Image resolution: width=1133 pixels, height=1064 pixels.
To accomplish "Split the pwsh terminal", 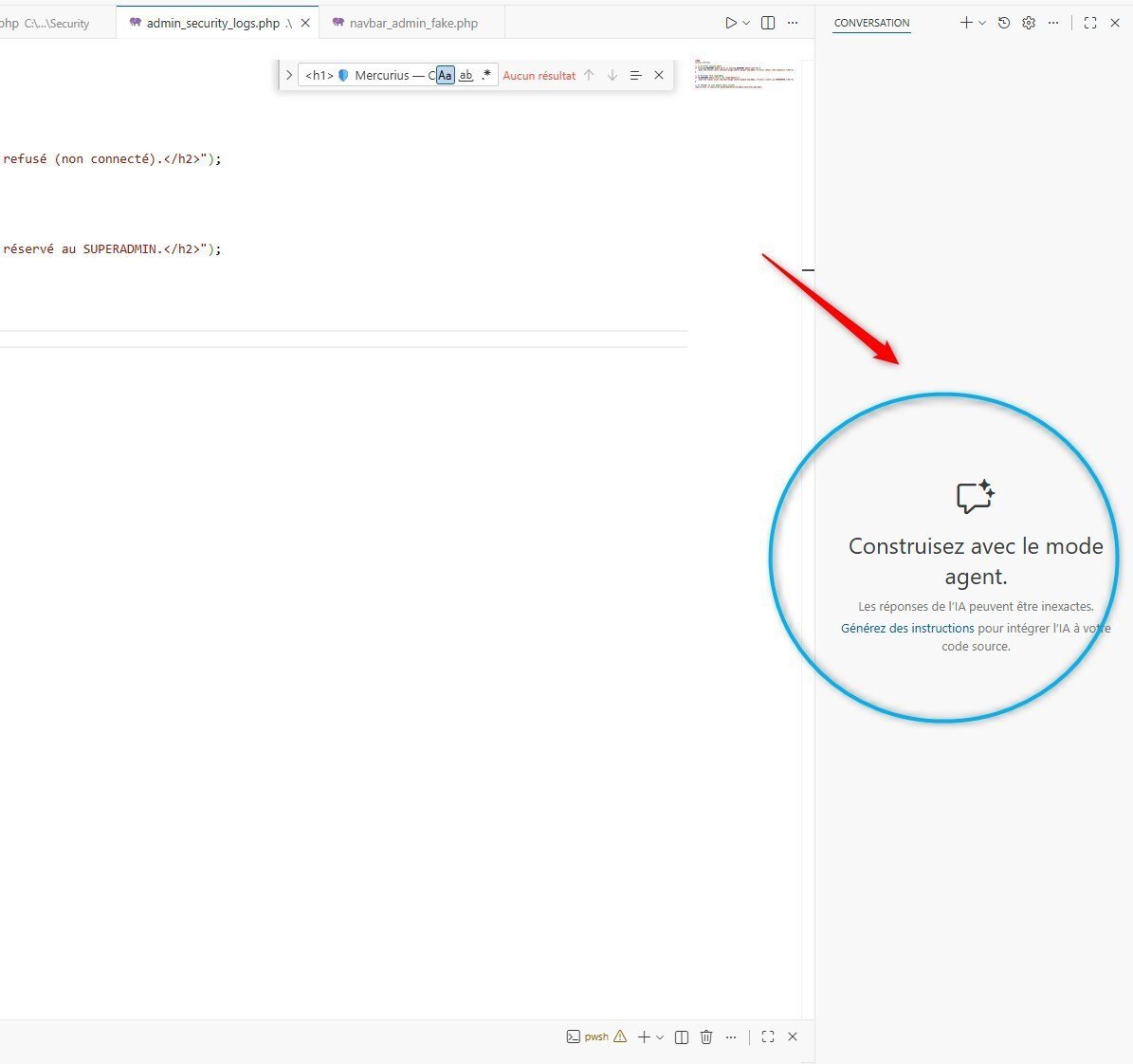I will coord(682,1037).
